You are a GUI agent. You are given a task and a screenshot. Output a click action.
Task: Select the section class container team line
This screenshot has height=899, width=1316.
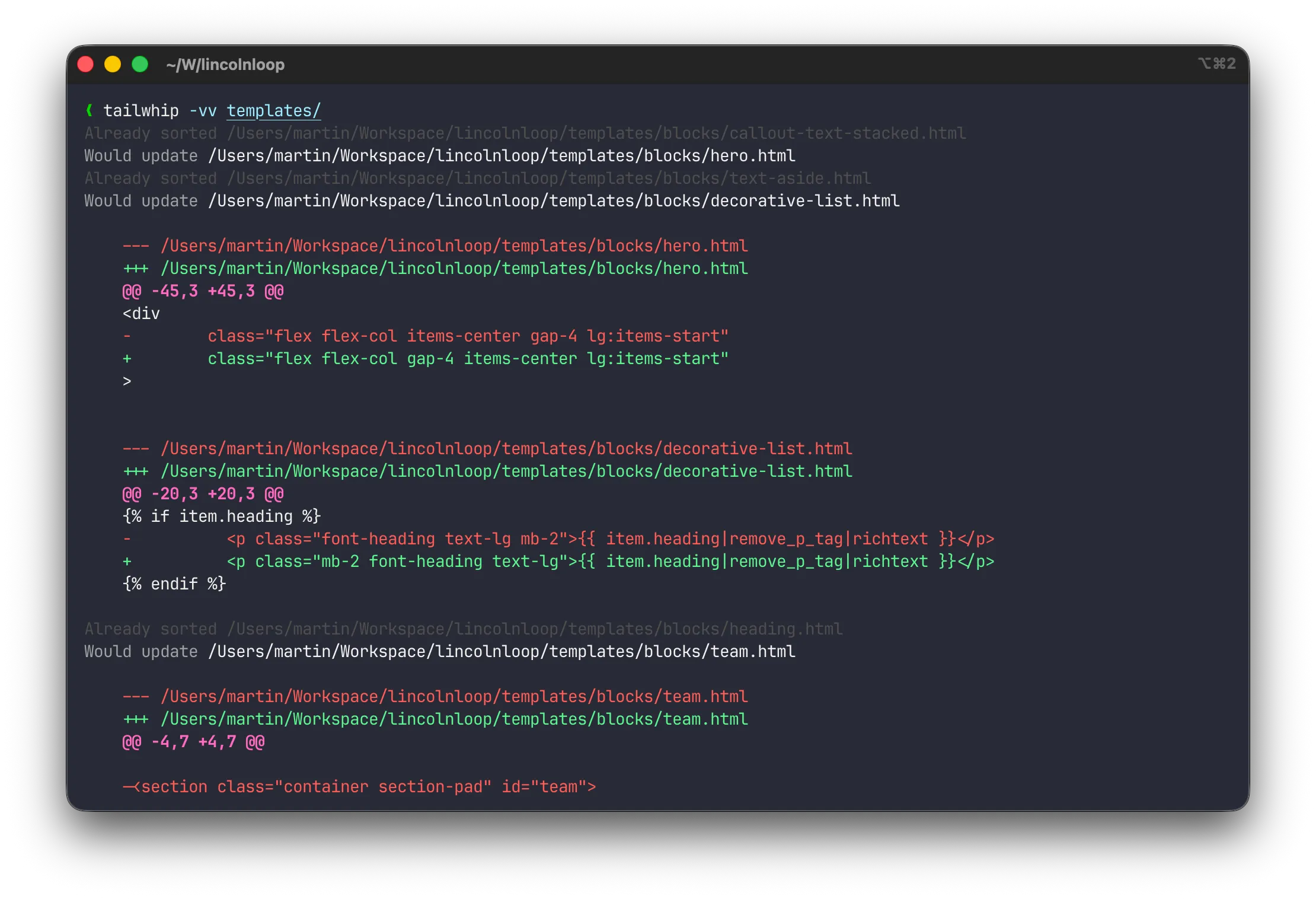(x=359, y=786)
